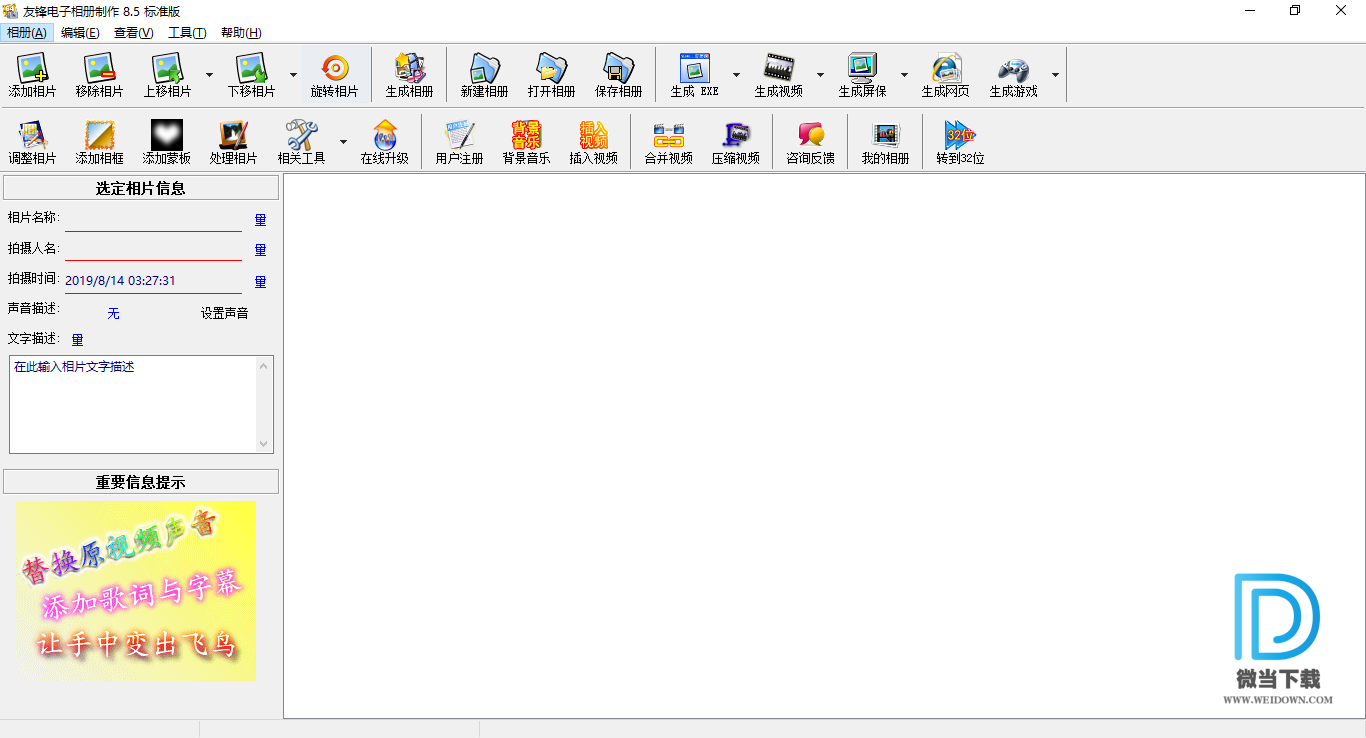Click the description box scrollbar up arrow
Screen dimensions: 1366x738
tap(264, 365)
